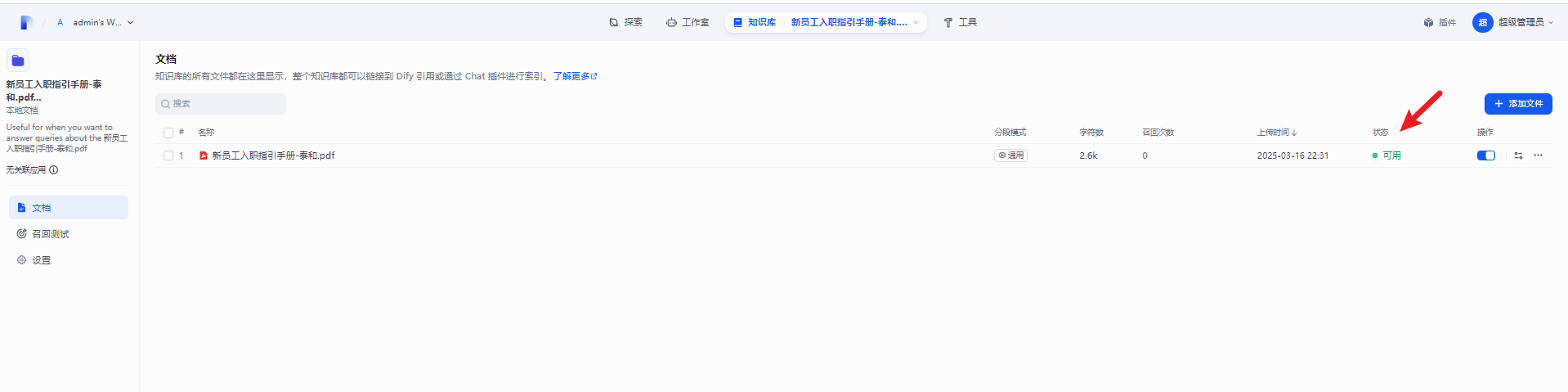Screen dimensions: 1568x392
Task: Click the 召回次数 column header
Action: [x=1158, y=133]
